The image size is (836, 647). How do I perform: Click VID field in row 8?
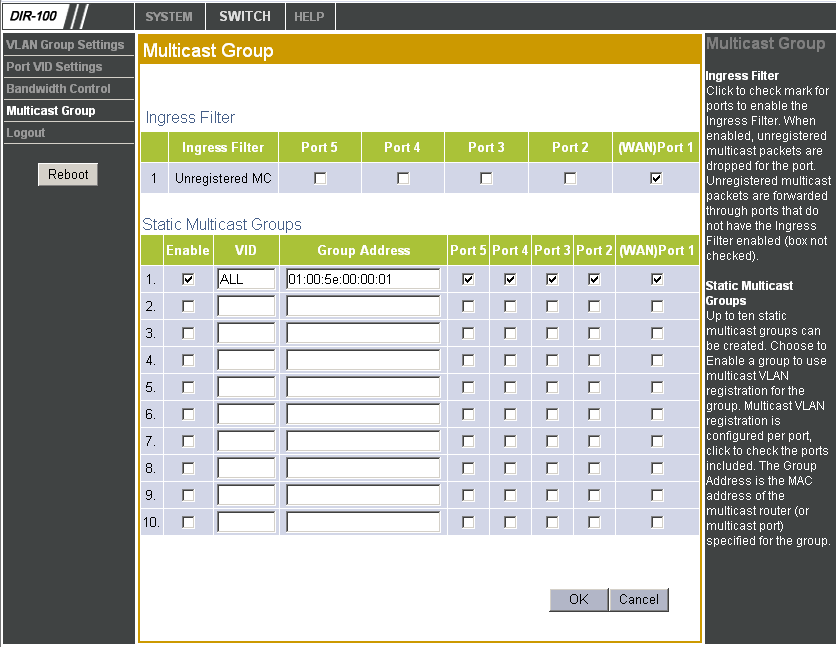click(246, 468)
